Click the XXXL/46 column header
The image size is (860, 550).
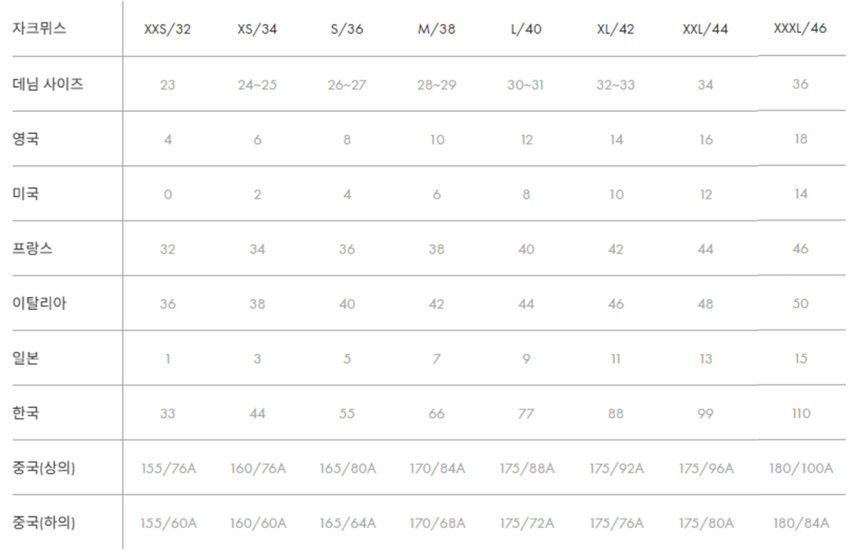point(800,28)
